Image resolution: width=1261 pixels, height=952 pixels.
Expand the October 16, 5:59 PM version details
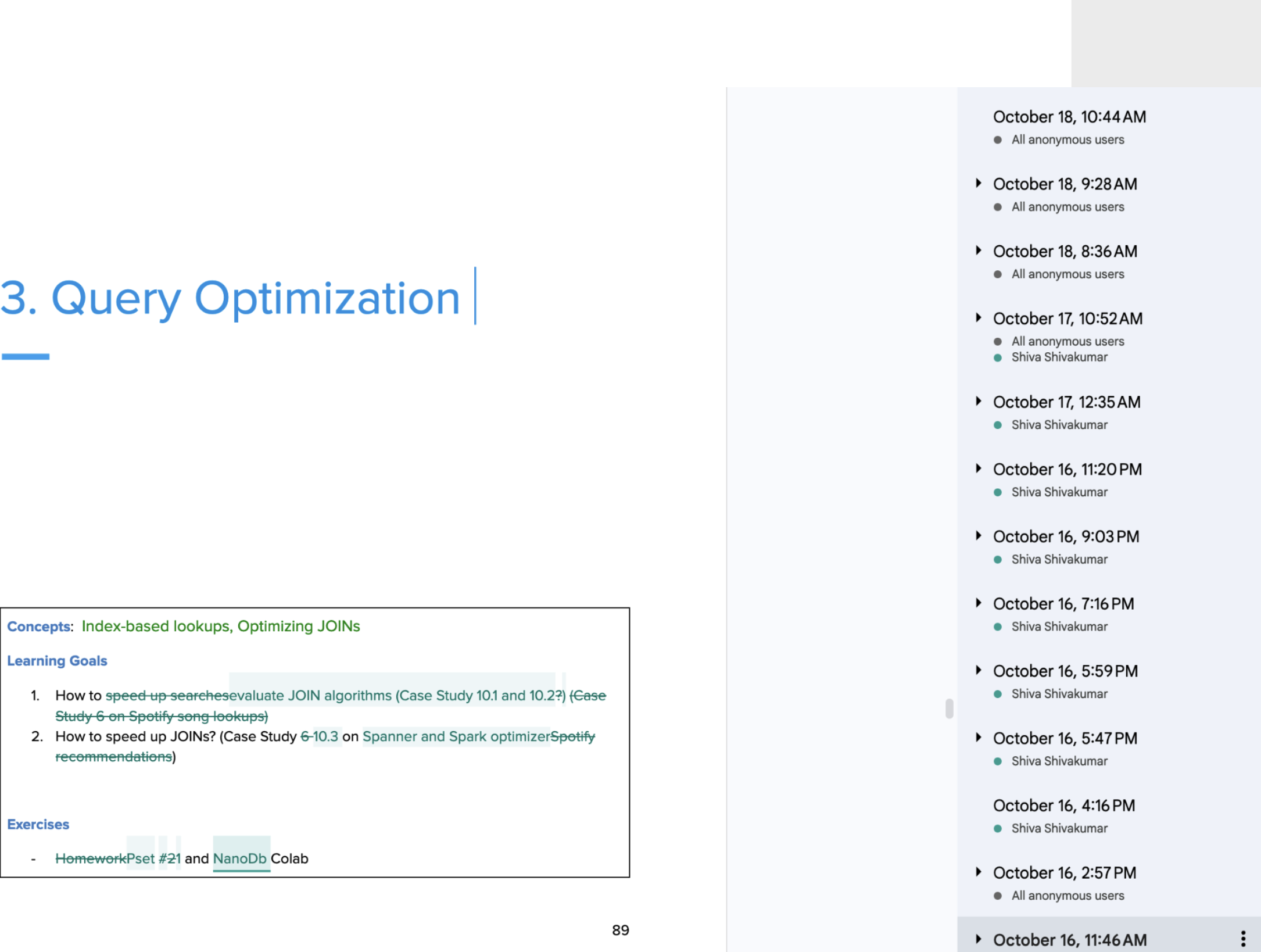979,670
